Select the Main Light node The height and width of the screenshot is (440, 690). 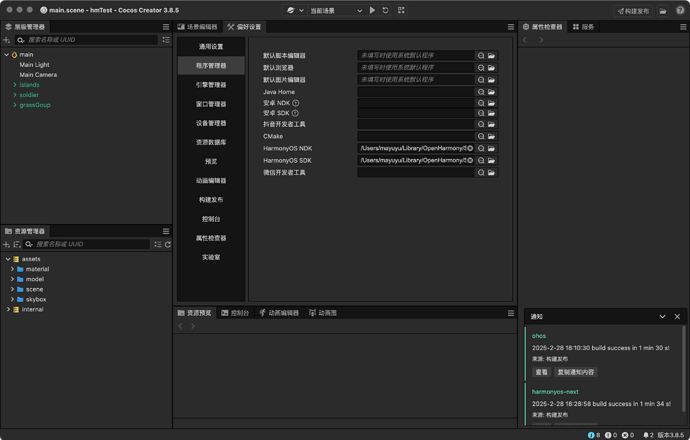pyautogui.click(x=34, y=65)
